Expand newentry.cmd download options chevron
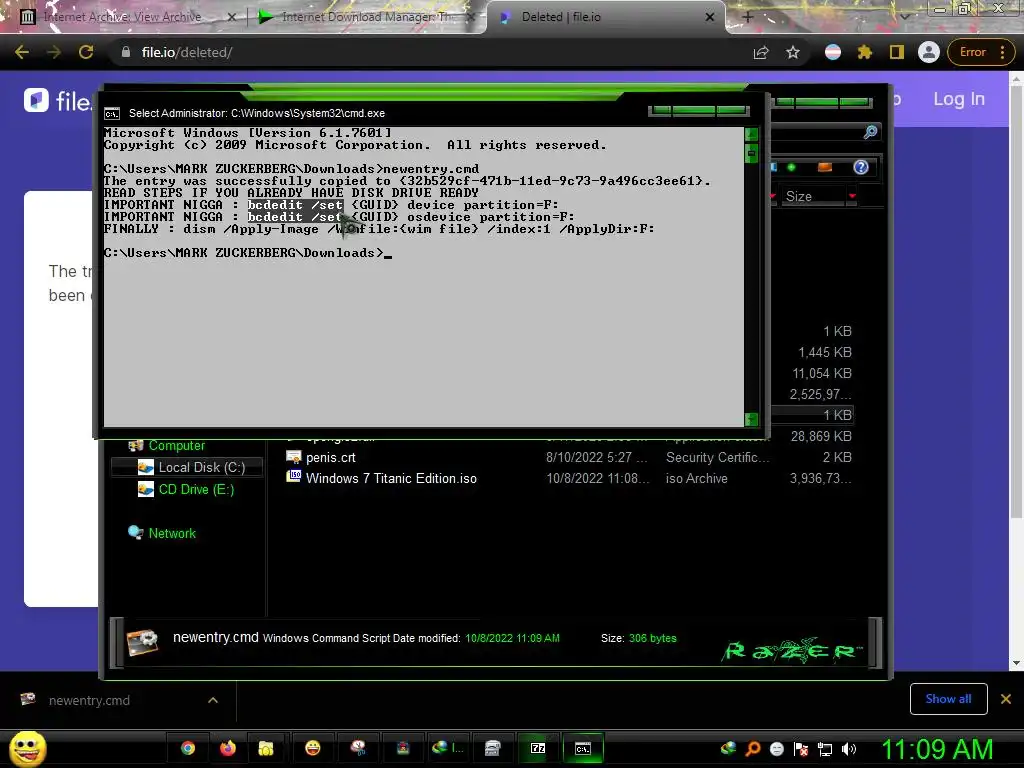This screenshot has width=1024, height=768. click(213, 700)
